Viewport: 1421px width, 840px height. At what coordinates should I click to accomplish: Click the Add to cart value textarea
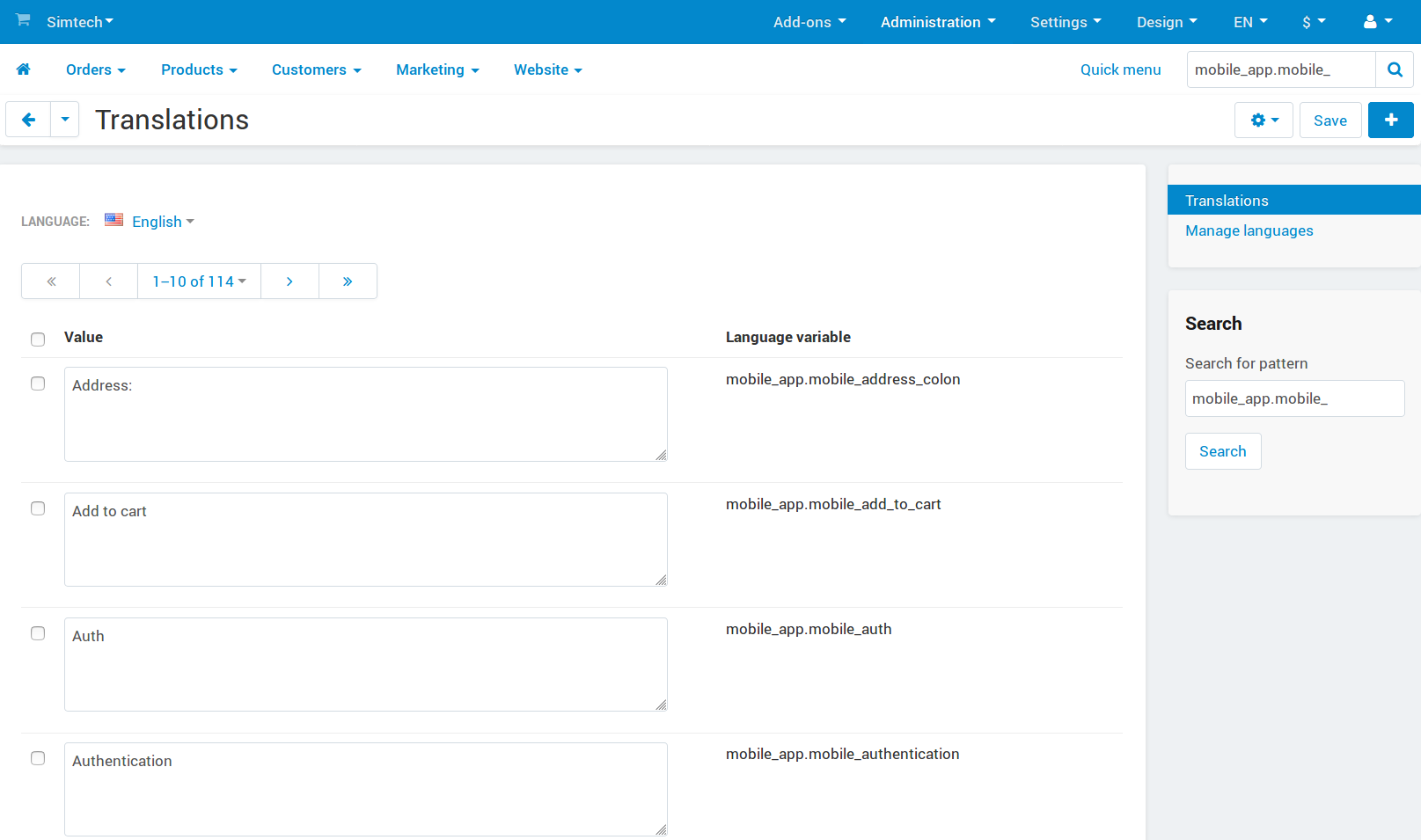[x=366, y=539]
